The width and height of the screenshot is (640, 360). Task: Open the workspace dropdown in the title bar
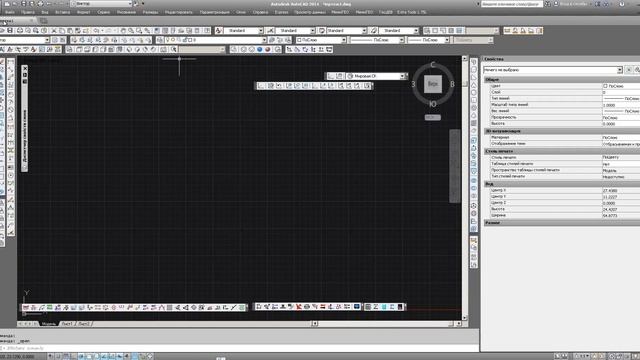pos(101,4)
